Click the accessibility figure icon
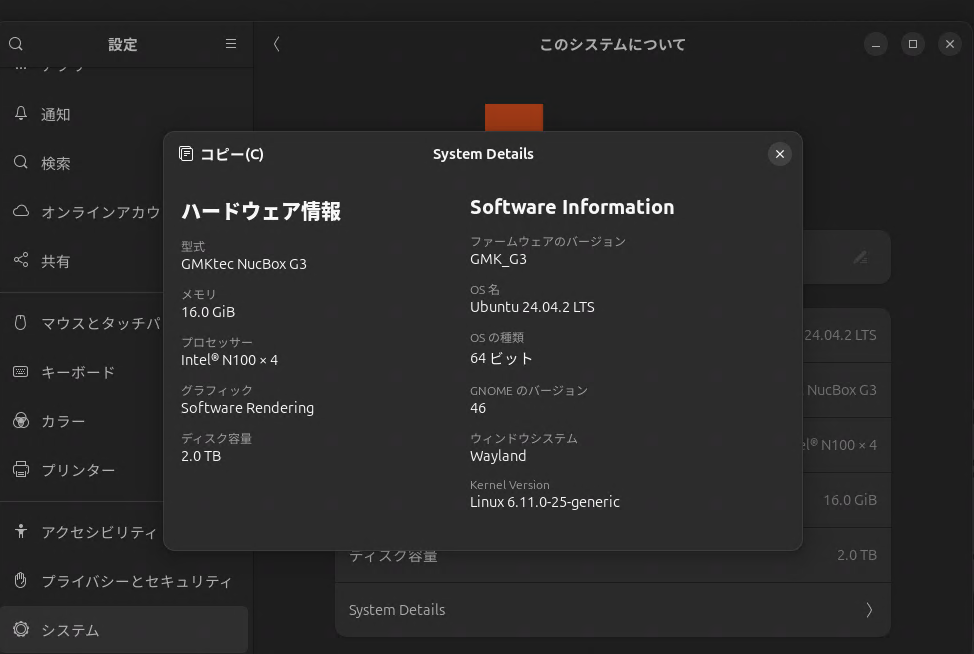This screenshot has width=974, height=654. click(20, 531)
